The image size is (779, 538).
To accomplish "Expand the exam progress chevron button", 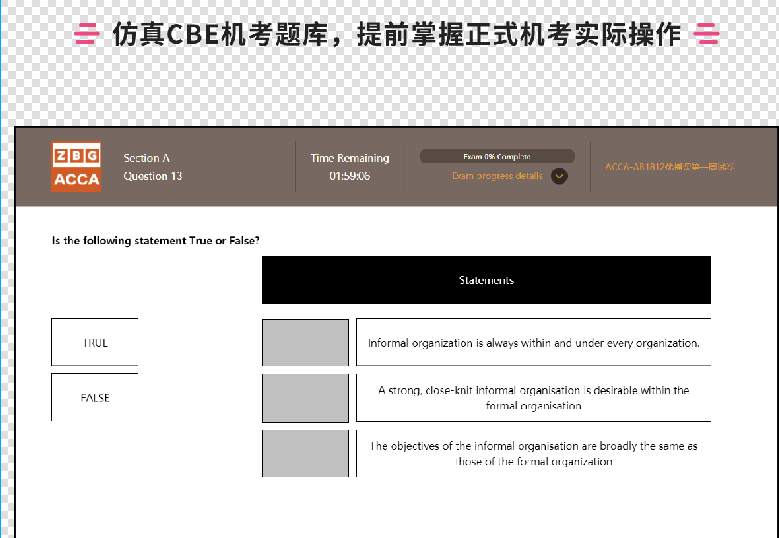I will click(x=560, y=176).
